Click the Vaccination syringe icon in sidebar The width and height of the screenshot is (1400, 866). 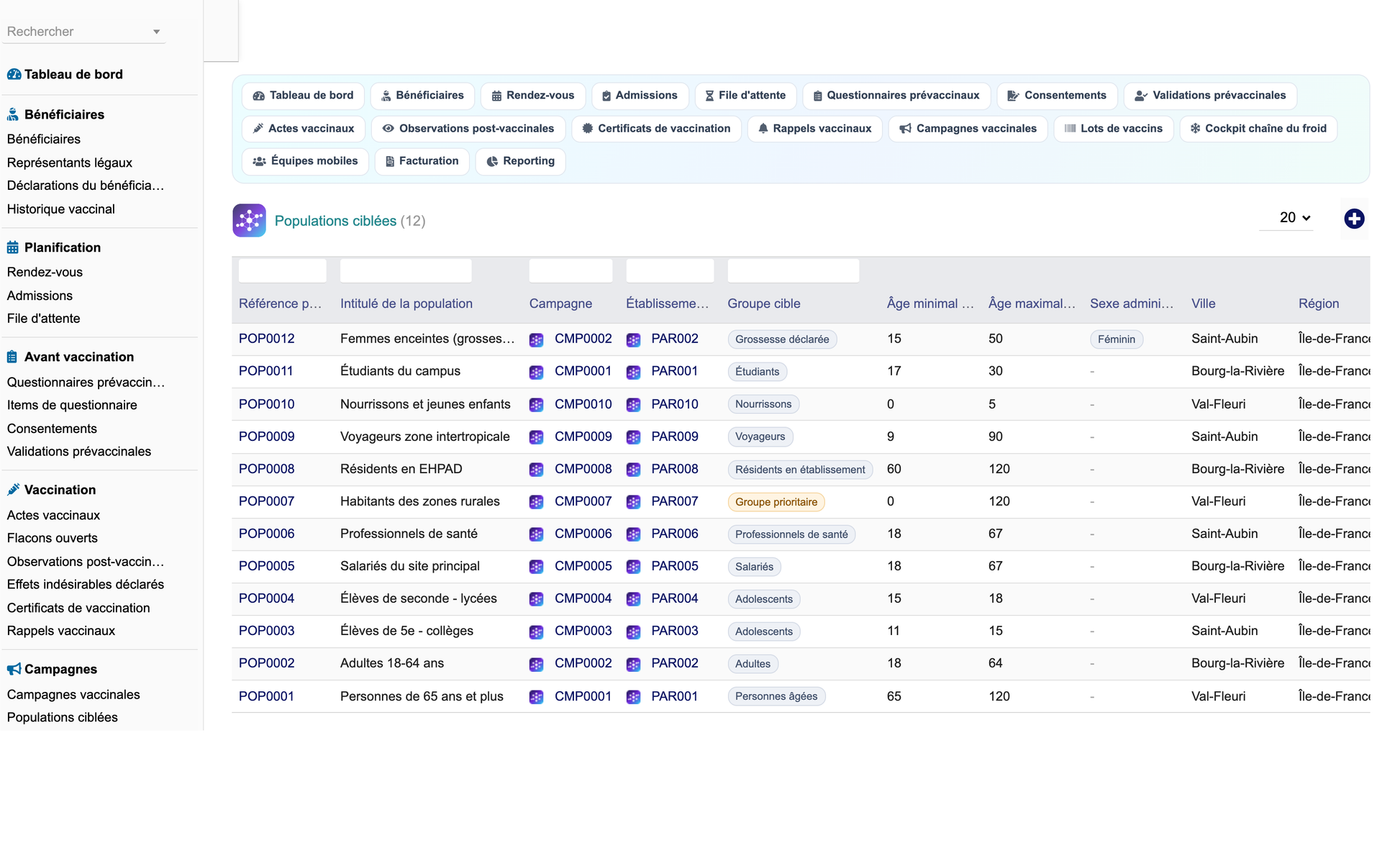[x=13, y=490]
